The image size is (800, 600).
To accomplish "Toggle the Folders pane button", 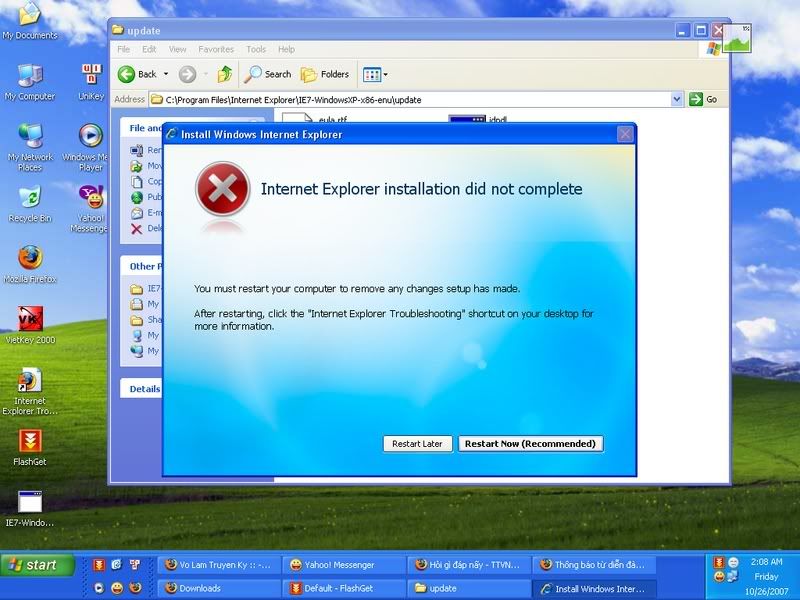I will pyautogui.click(x=324, y=74).
